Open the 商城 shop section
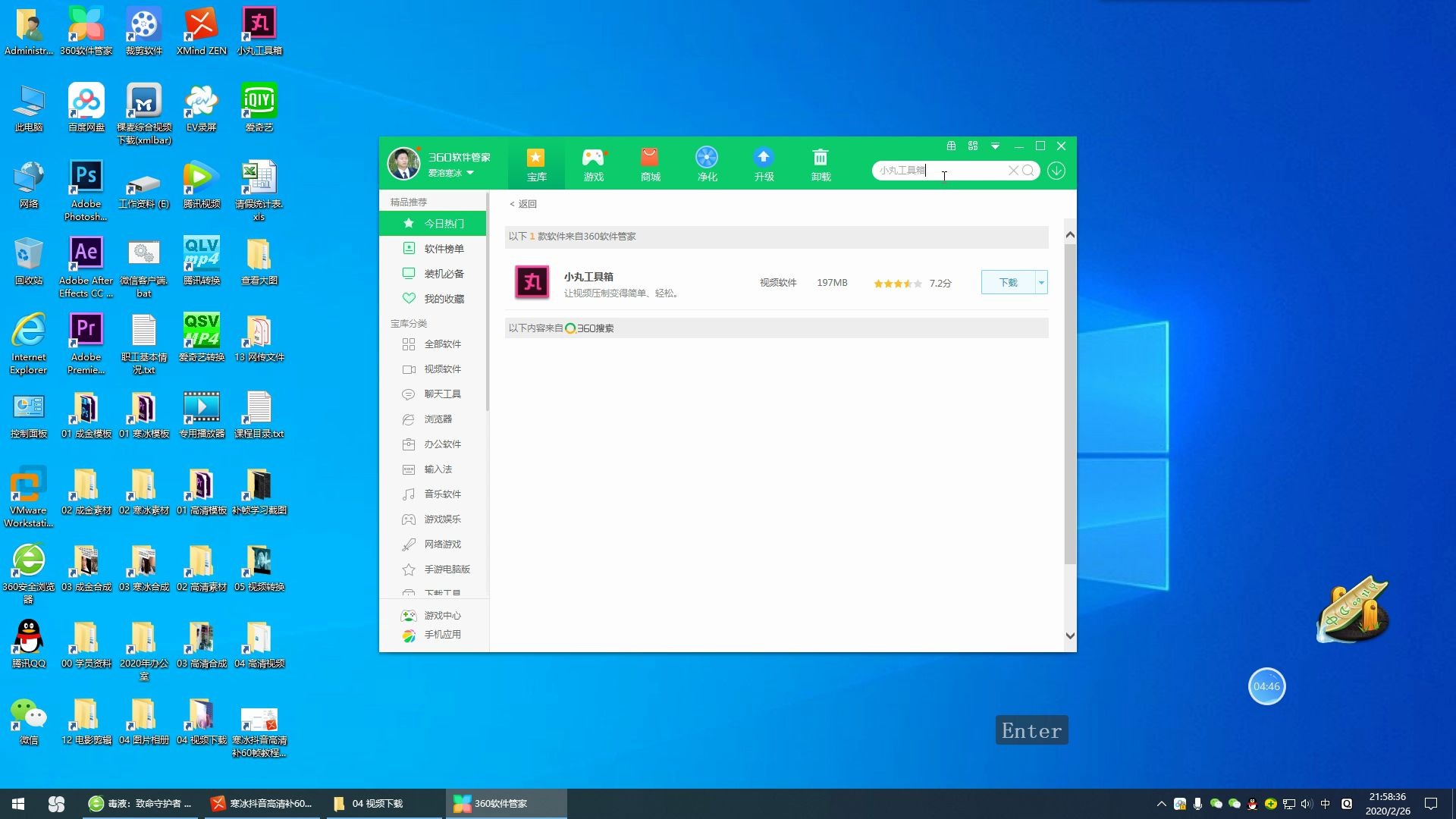The height and width of the screenshot is (819, 1456). click(650, 163)
